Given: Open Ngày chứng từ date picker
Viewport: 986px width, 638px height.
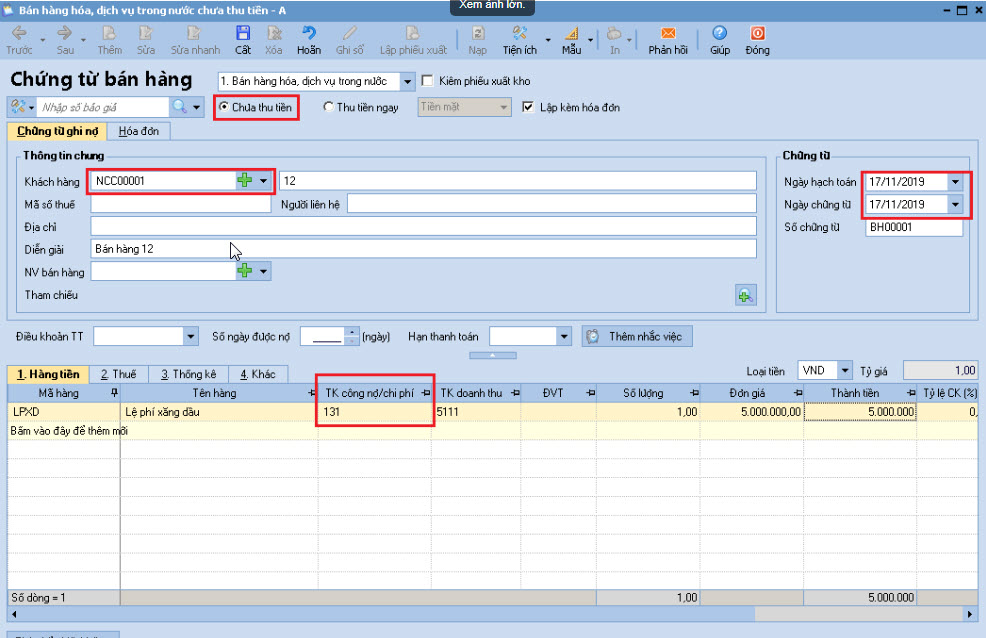Looking at the screenshot, I should (x=955, y=204).
